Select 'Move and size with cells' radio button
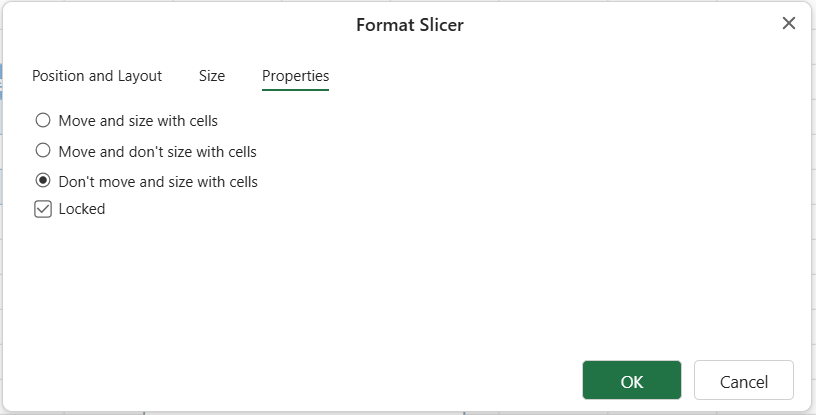 43,120
